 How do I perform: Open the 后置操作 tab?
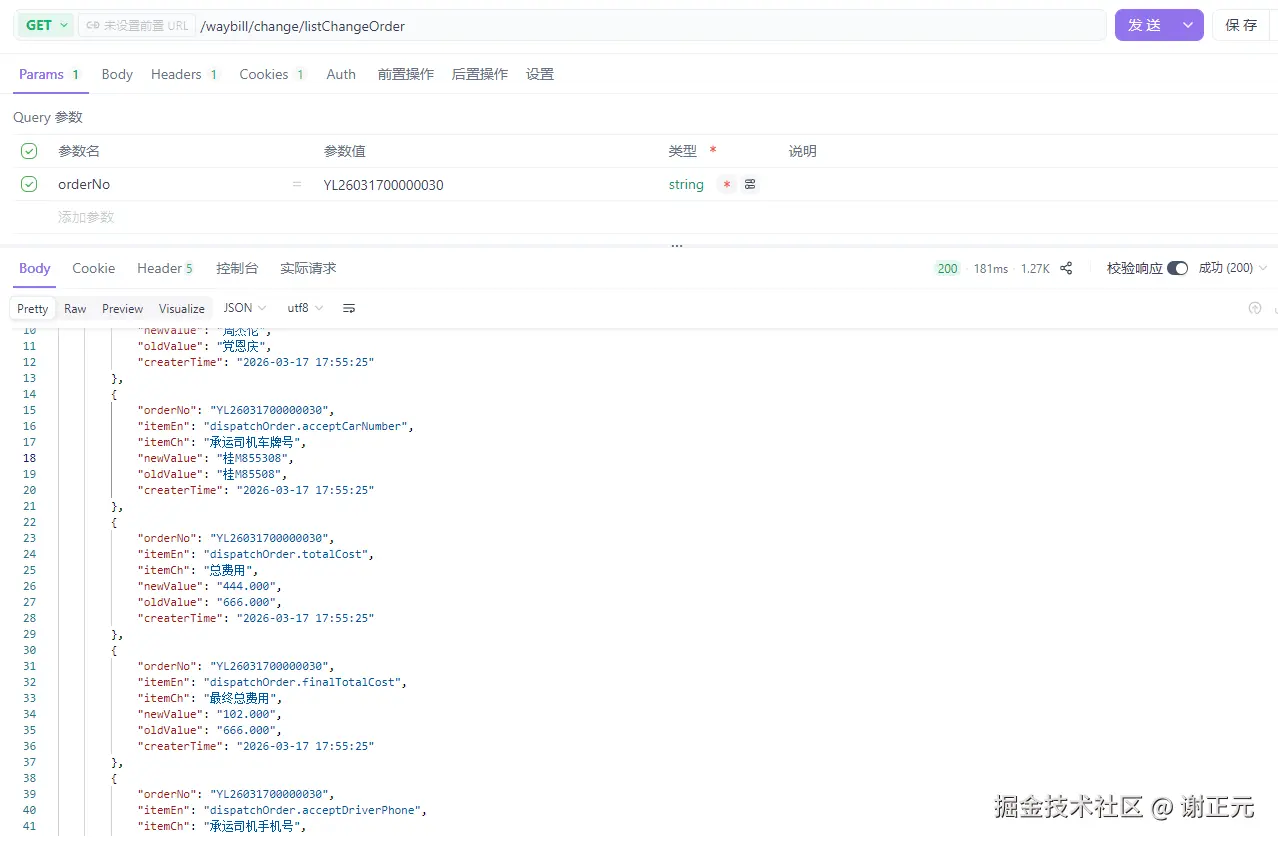point(480,74)
